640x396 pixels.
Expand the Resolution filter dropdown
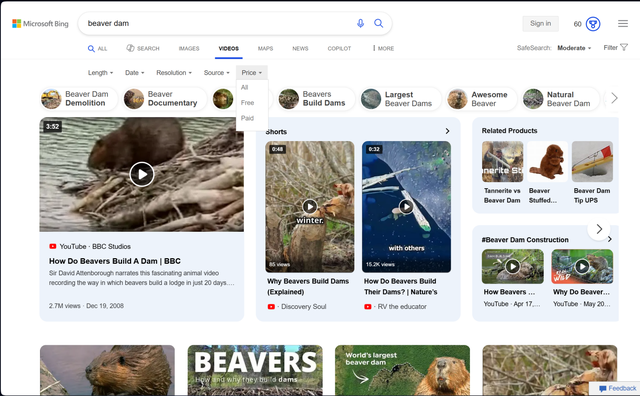click(x=174, y=73)
